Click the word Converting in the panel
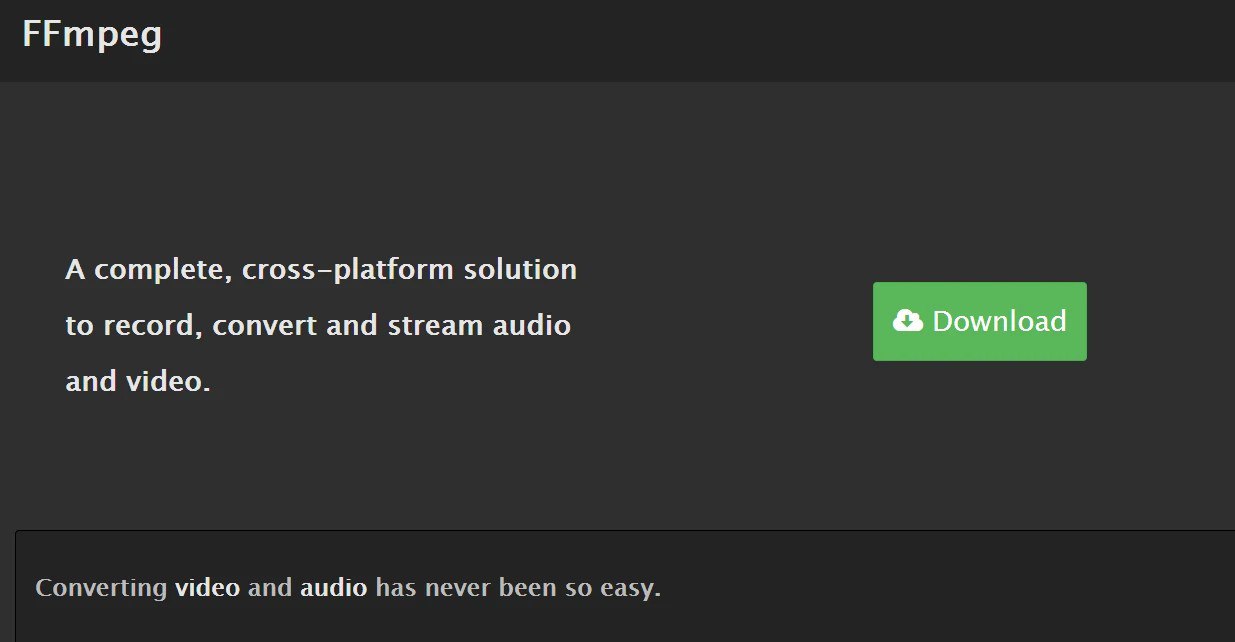Viewport: 1235px width, 642px height. [101, 588]
